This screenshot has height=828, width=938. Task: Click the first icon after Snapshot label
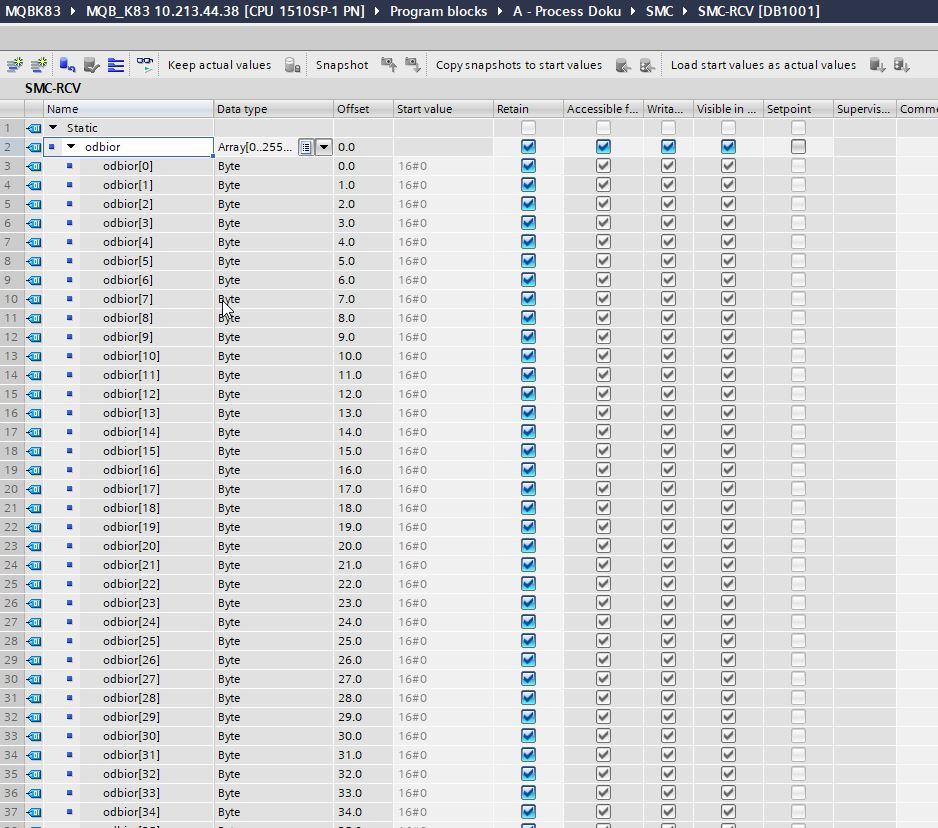[x=388, y=65]
